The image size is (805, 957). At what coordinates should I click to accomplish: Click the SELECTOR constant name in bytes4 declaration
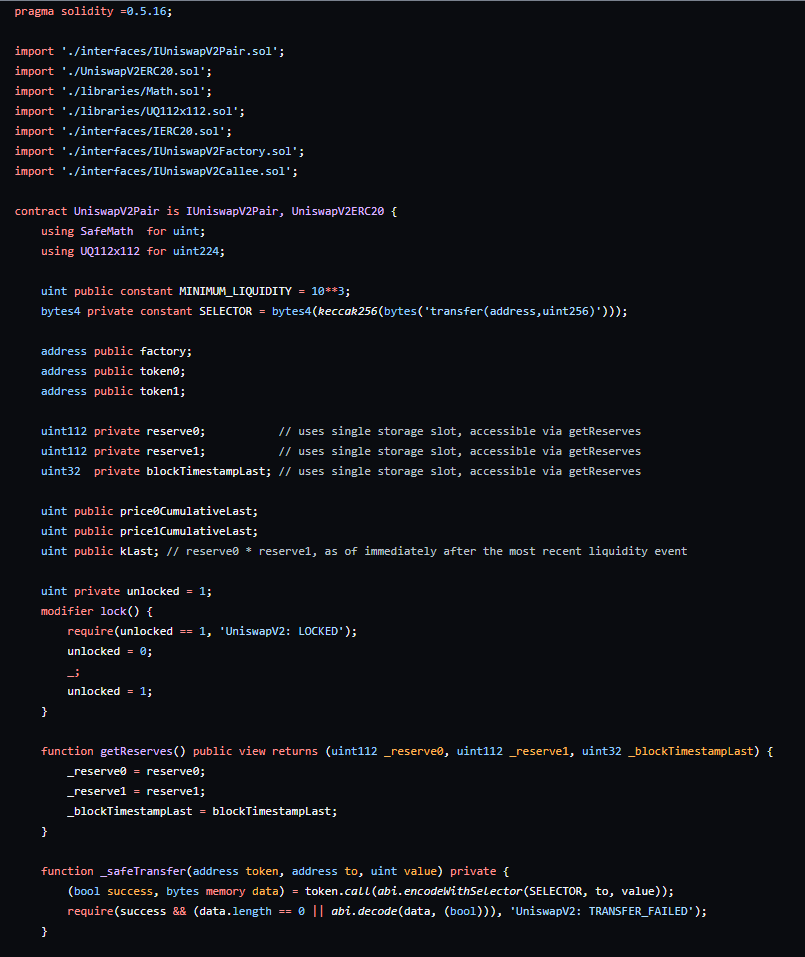(x=226, y=311)
